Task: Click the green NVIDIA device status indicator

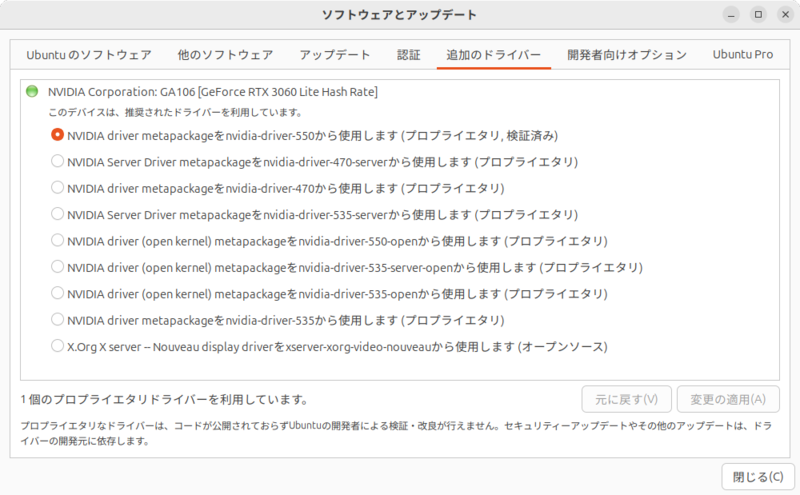Action: [x=32, y=92]
